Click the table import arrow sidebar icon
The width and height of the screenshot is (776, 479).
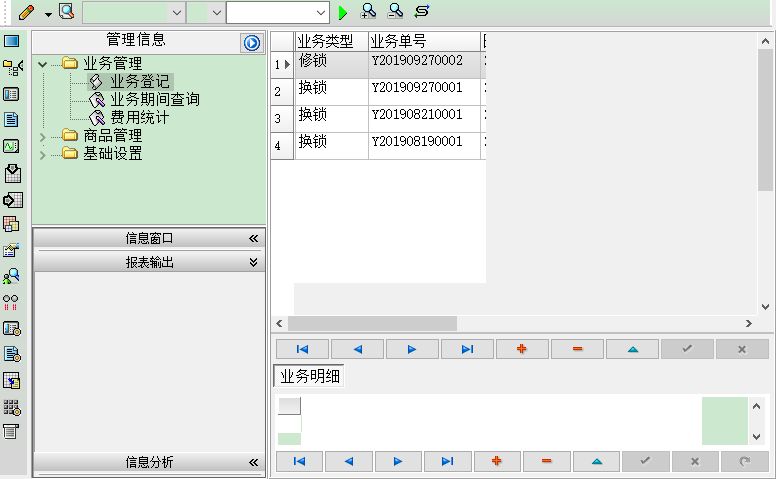pos(12,381)
